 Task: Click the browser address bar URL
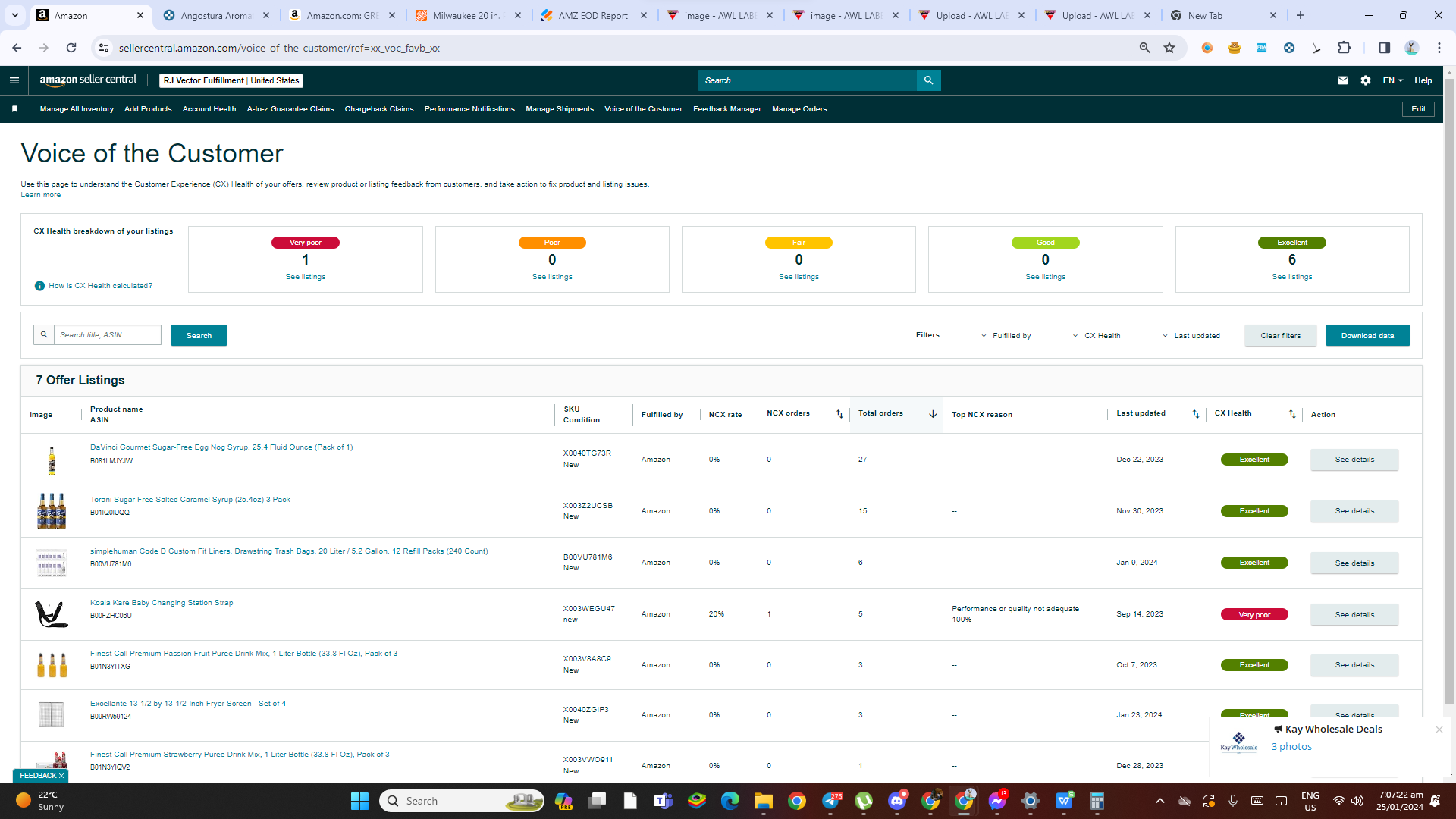pos(279,48)
